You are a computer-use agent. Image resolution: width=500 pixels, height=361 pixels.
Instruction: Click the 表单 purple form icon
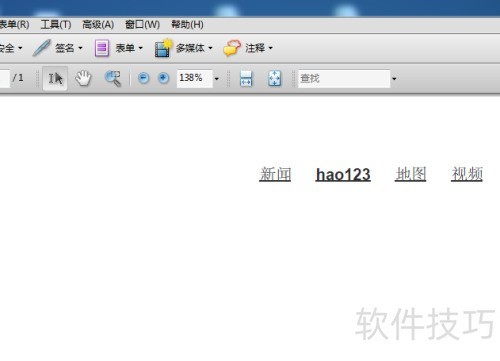(102, 48)
